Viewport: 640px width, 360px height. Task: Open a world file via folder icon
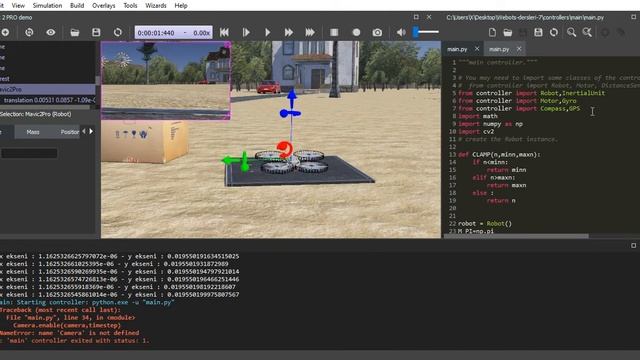point(74,32)
